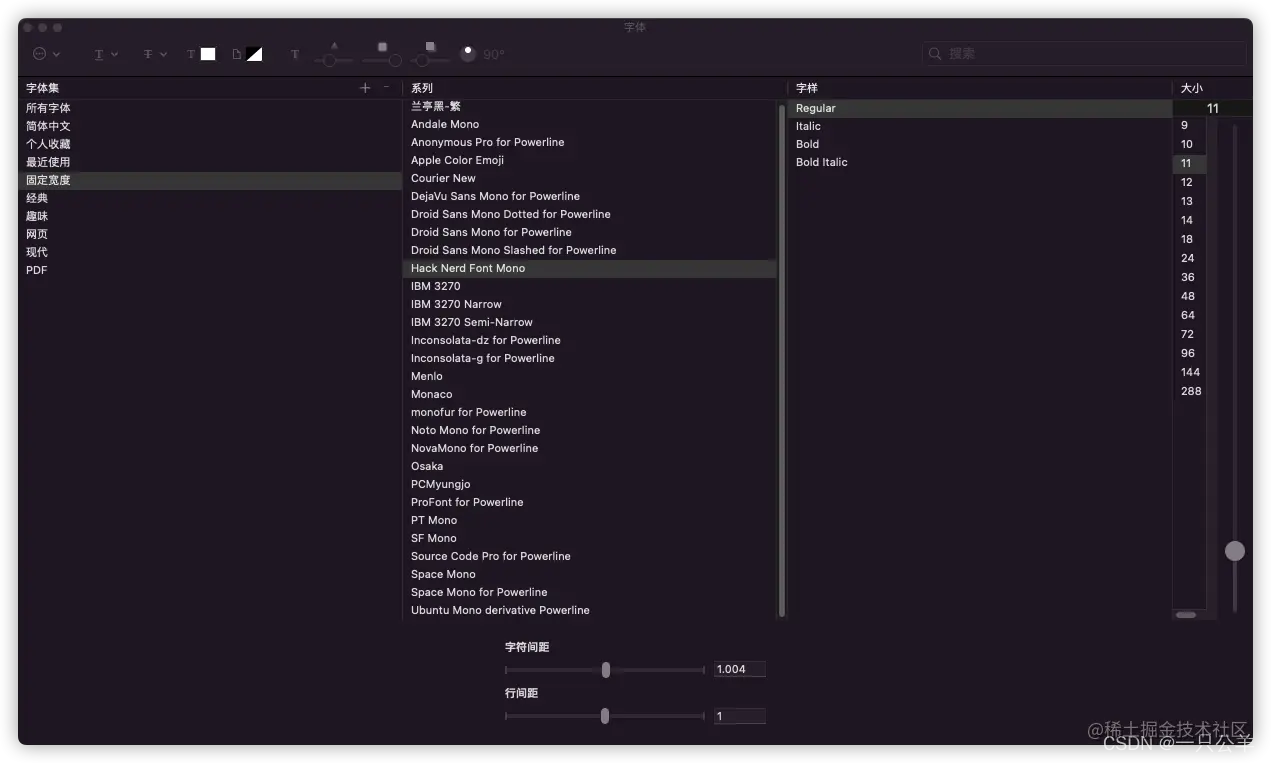Image resolution: width=1271 pixels, height=763 pixels.
Task: Choose Andale Mono font family
Action: coord(590,124)
